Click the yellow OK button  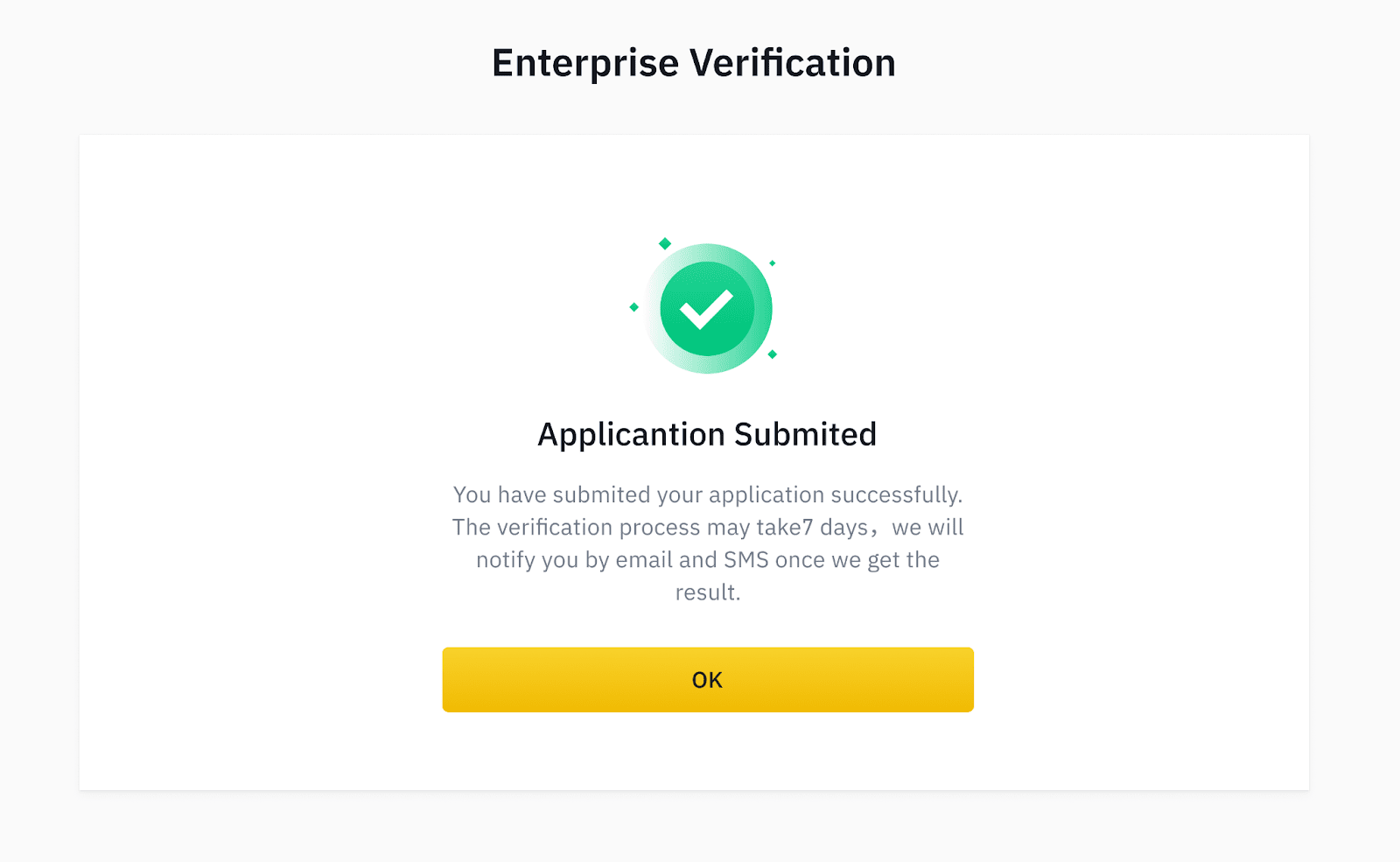tap(707, 679)
